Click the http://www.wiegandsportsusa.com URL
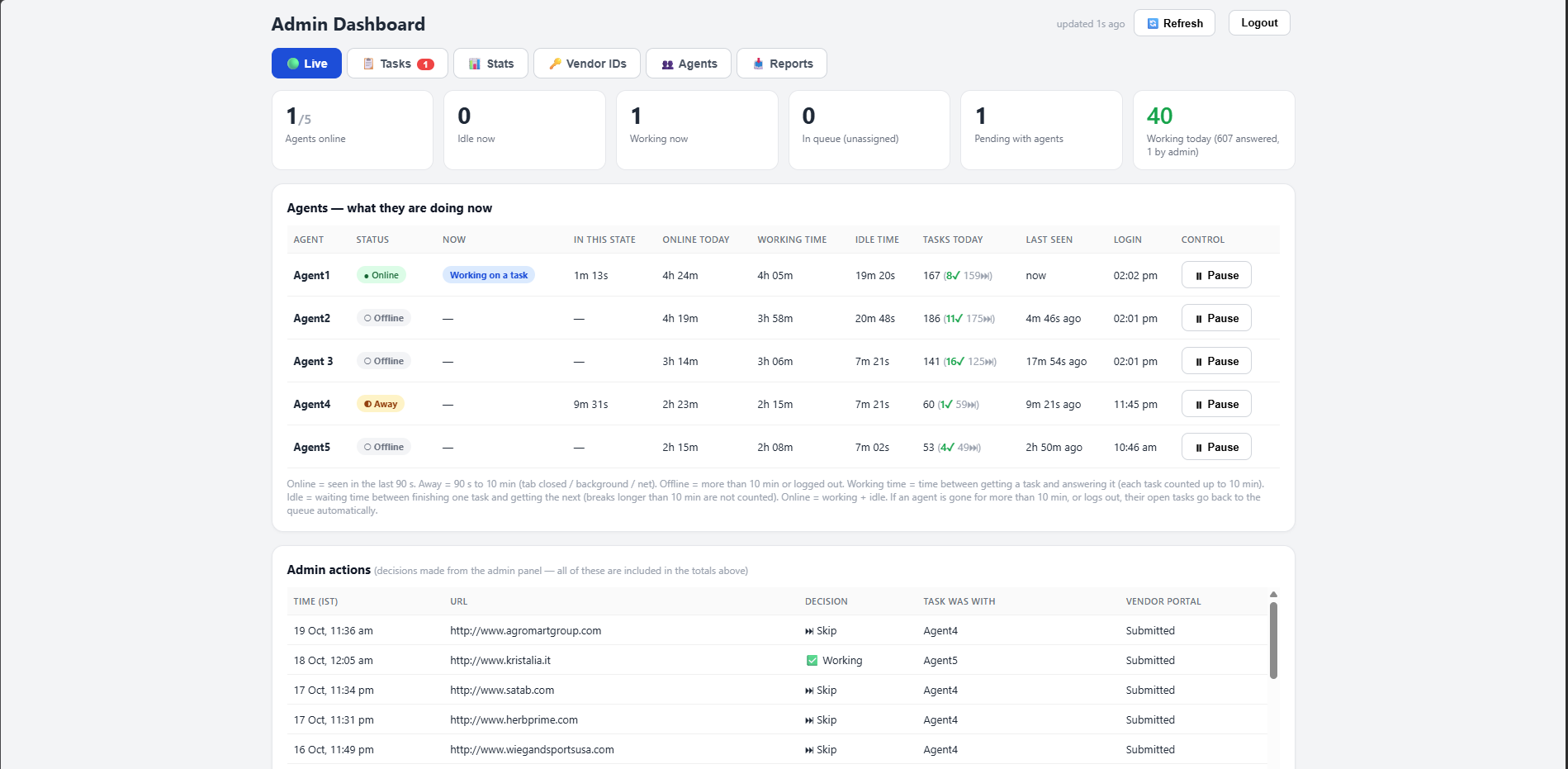This screenshot has width=1568, height=769. click(x=532, y=749)
